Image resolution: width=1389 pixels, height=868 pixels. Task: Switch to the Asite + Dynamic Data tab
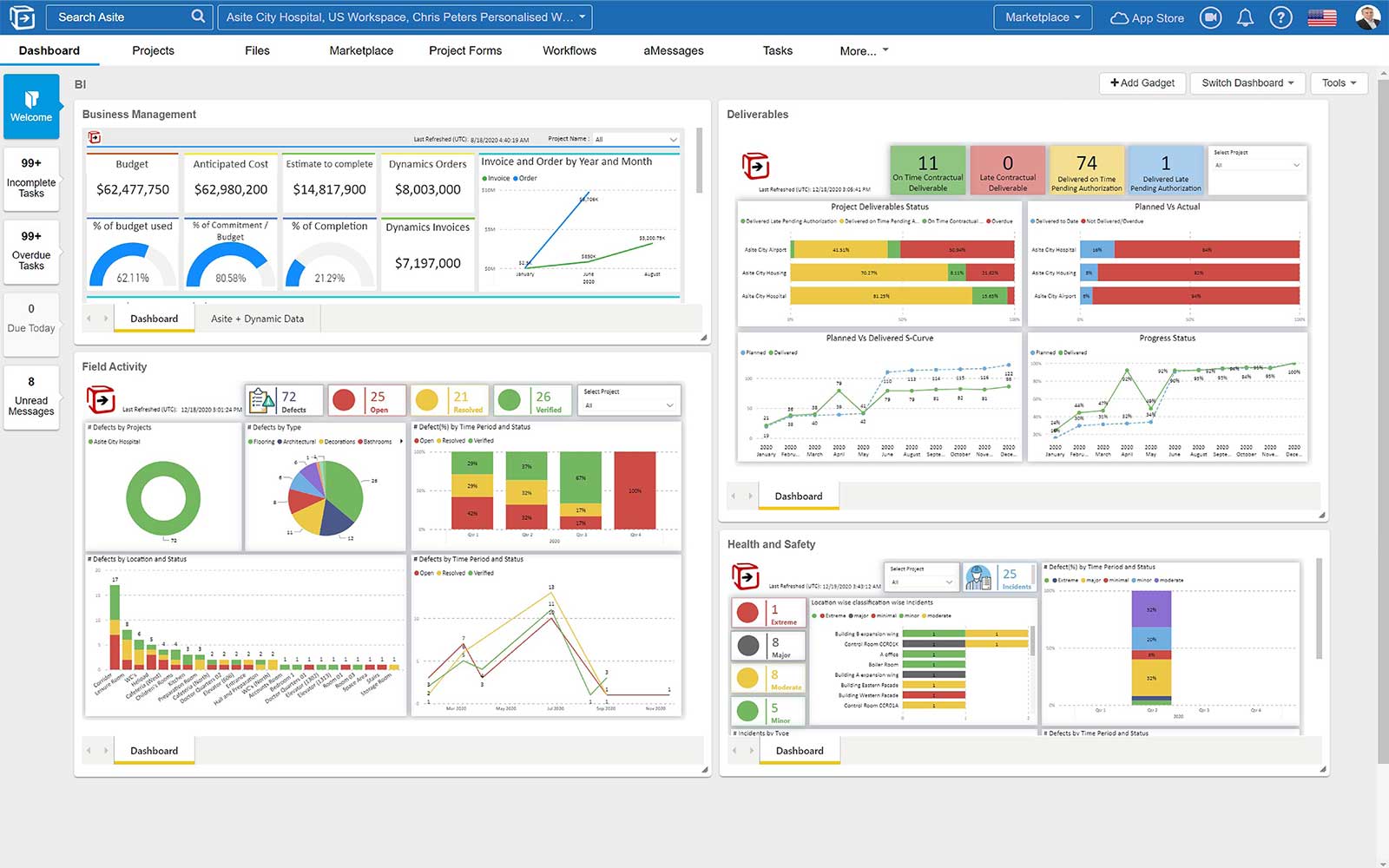click(257, 319)
